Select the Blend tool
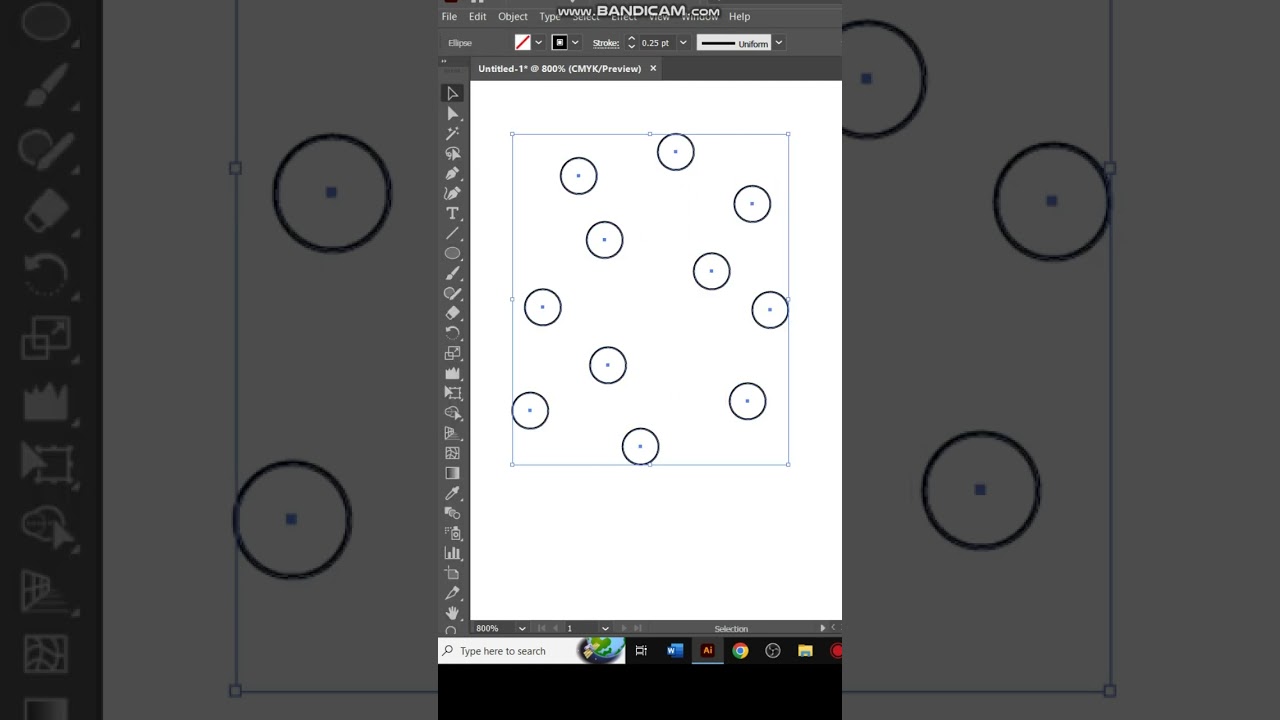This screenshot has width=1280, height=720. 452,513
